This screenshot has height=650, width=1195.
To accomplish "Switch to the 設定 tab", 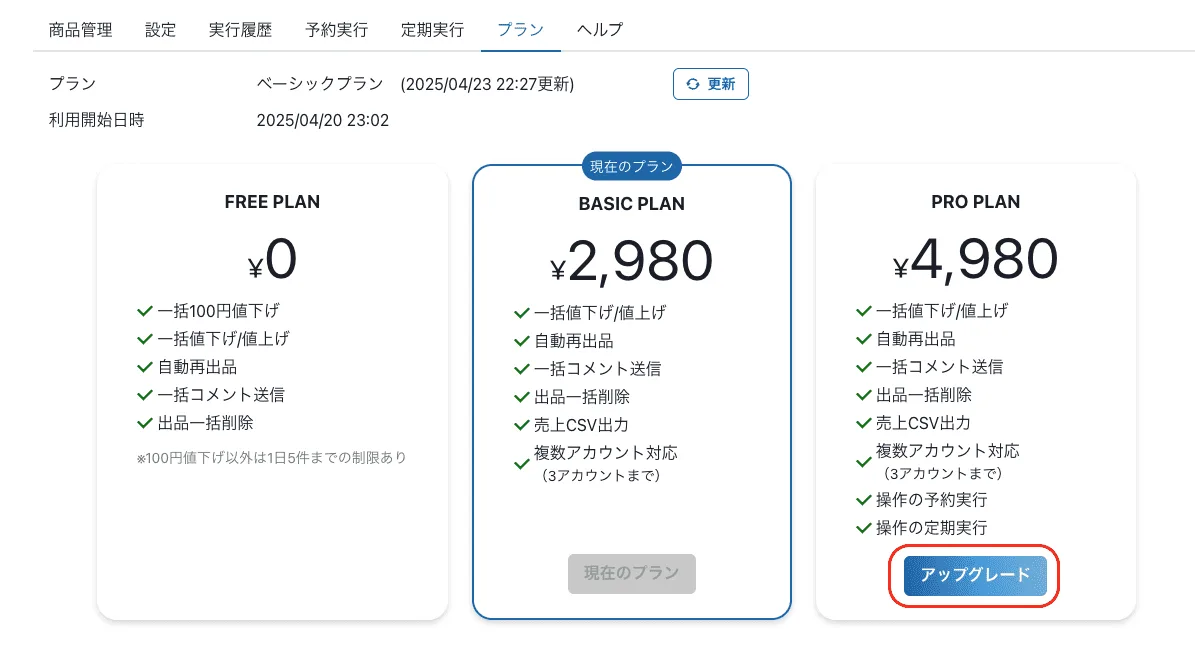I will (x=160, y=30).
